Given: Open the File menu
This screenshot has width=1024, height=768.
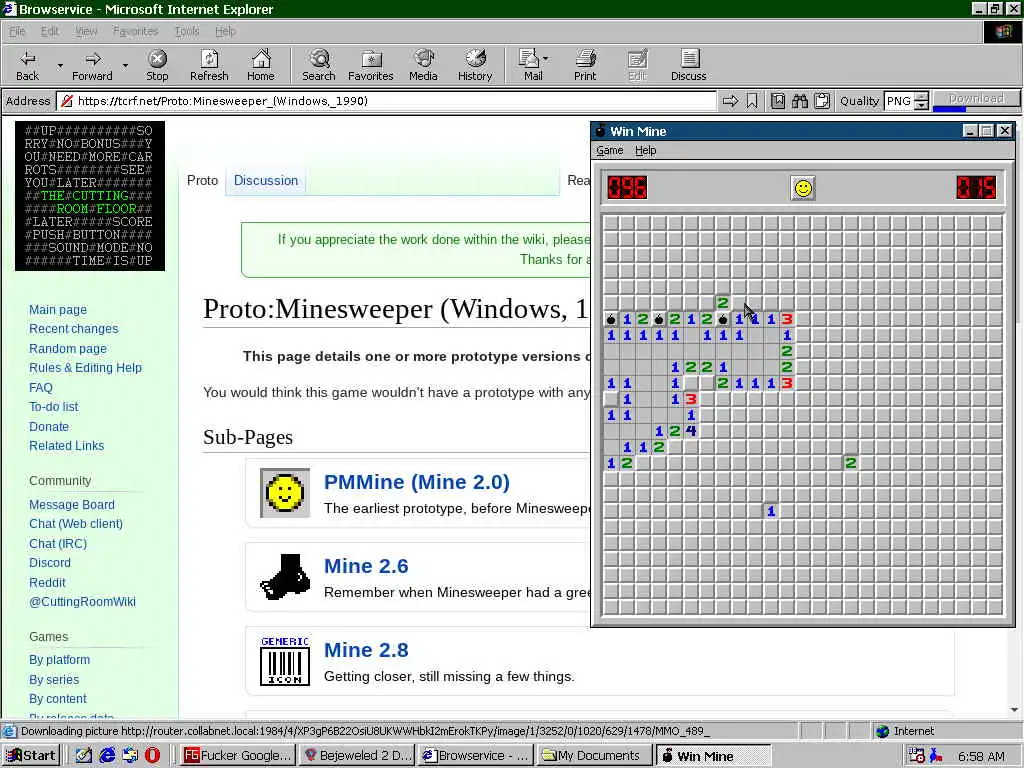Looking at the screenshot, I should [x=17, y=31].
